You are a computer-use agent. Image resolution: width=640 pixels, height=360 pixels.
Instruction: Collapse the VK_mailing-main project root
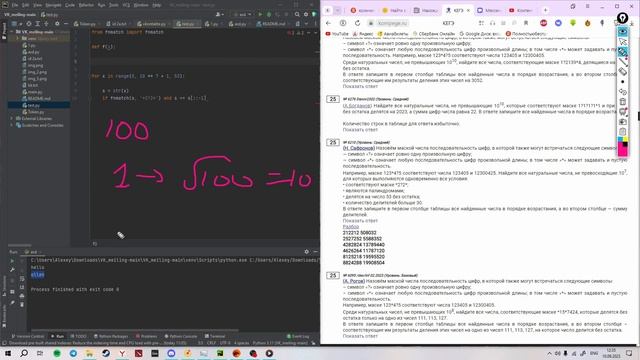pyautogui.click(x=12, y=32)
